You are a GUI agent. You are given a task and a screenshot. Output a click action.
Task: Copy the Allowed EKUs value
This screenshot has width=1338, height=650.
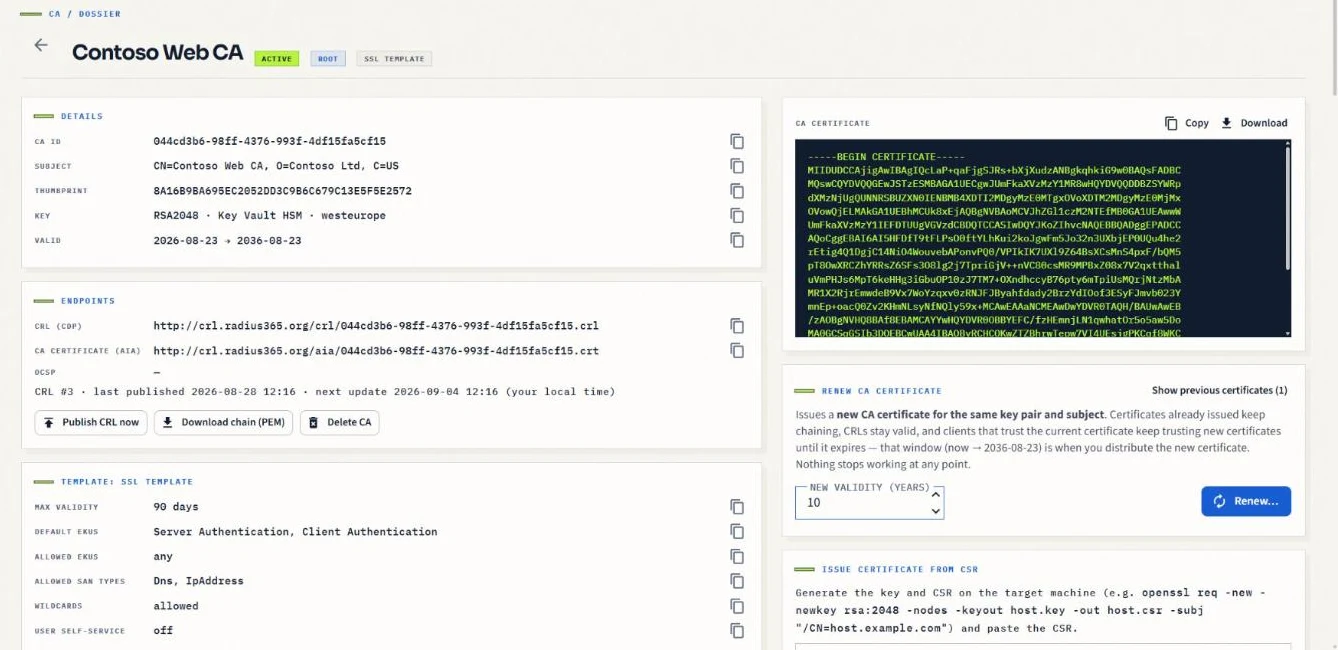click(737, 557)
